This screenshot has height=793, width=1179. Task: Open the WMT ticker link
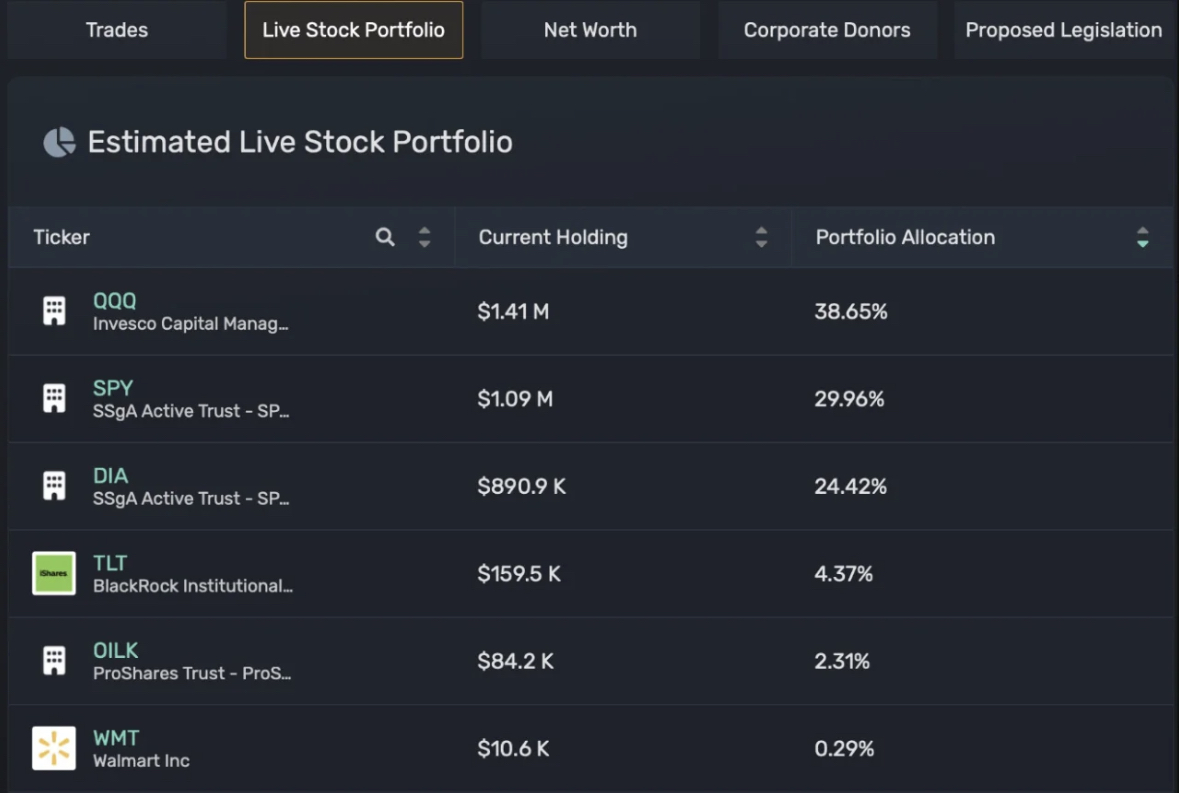pos(116,738)
